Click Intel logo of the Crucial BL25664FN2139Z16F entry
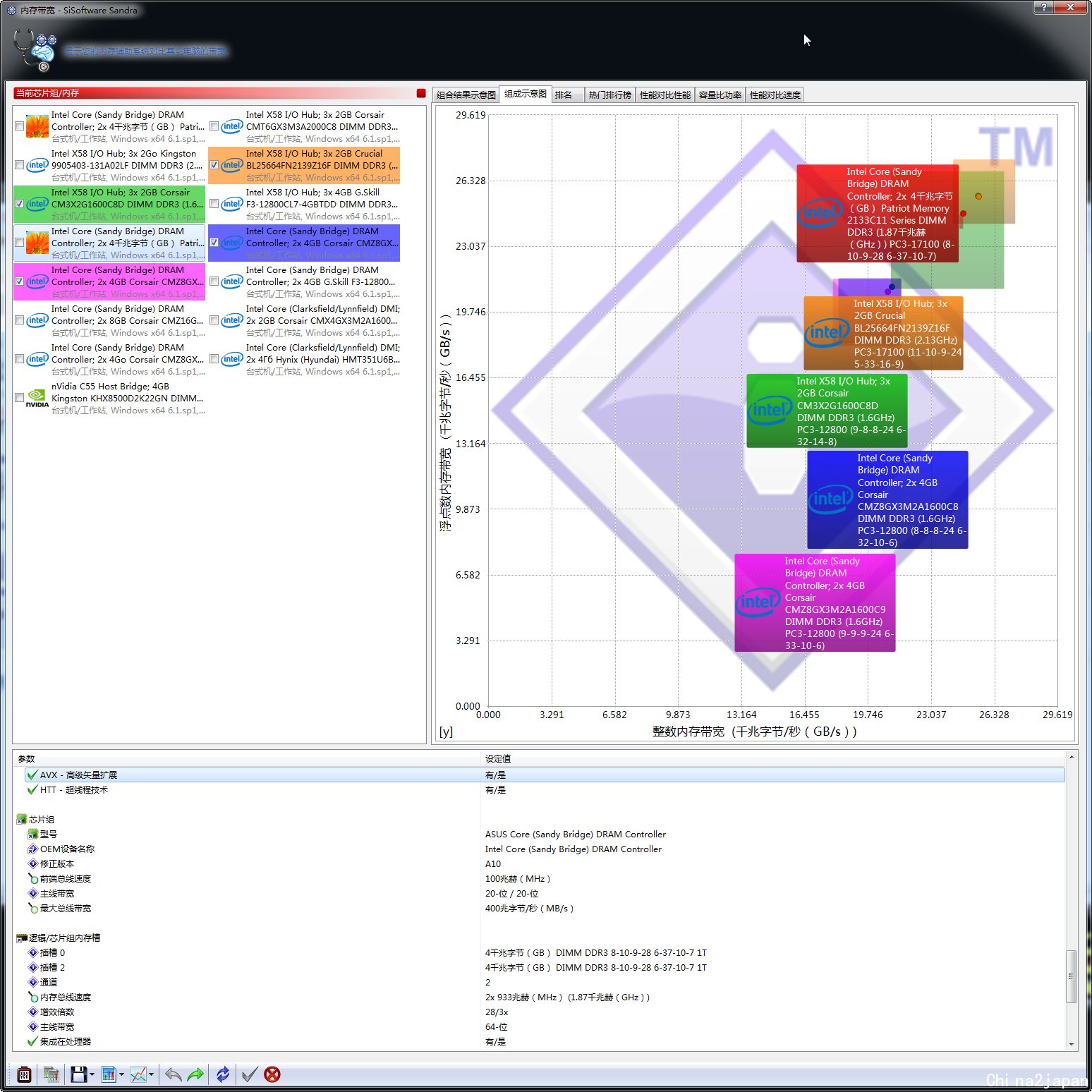 (x=232, y=165)
